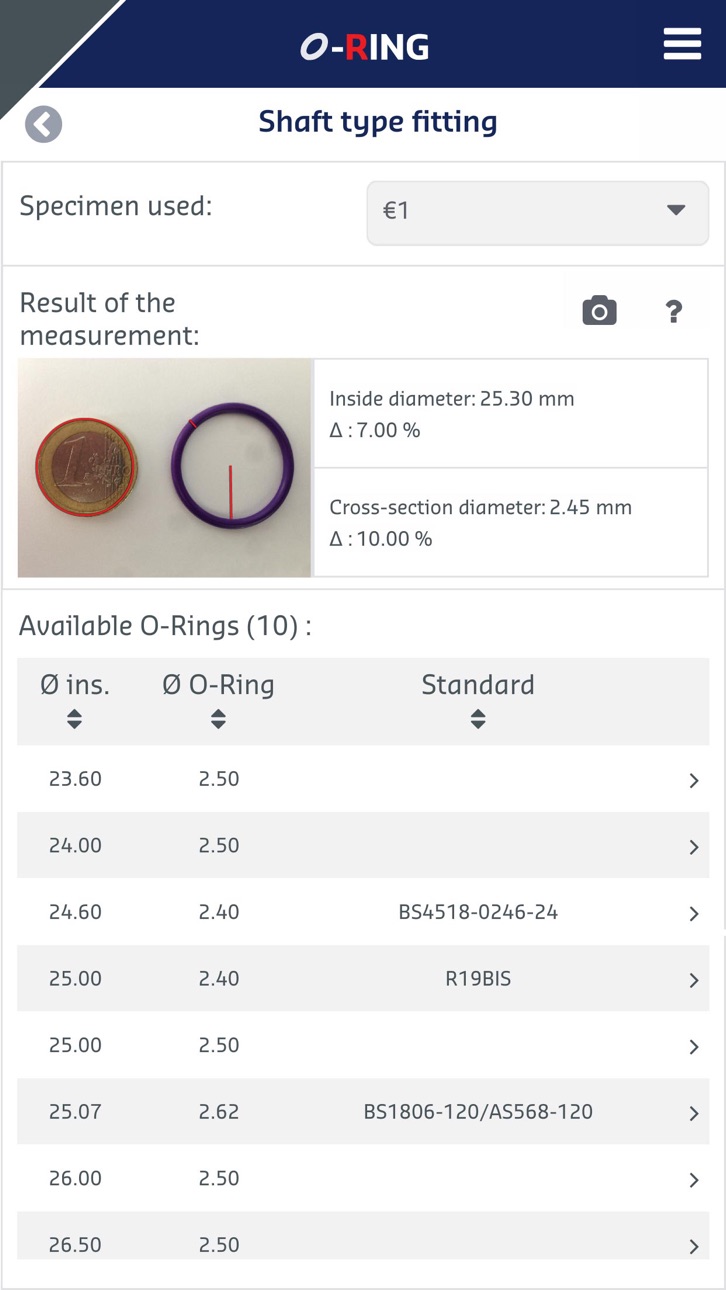Tap the coin and O-ring measurement photo

pyautogui.click(x=164, y=468)
